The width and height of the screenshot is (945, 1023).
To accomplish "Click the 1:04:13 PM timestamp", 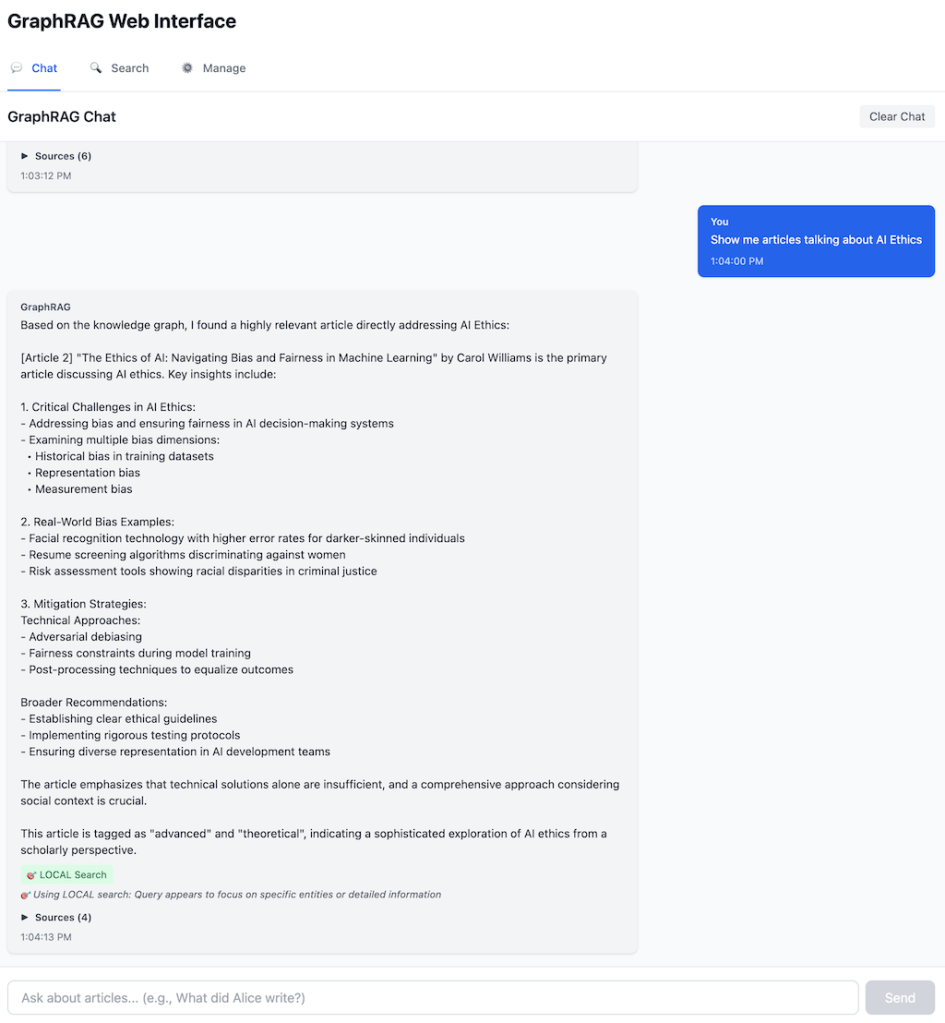I will click(46, 937).
